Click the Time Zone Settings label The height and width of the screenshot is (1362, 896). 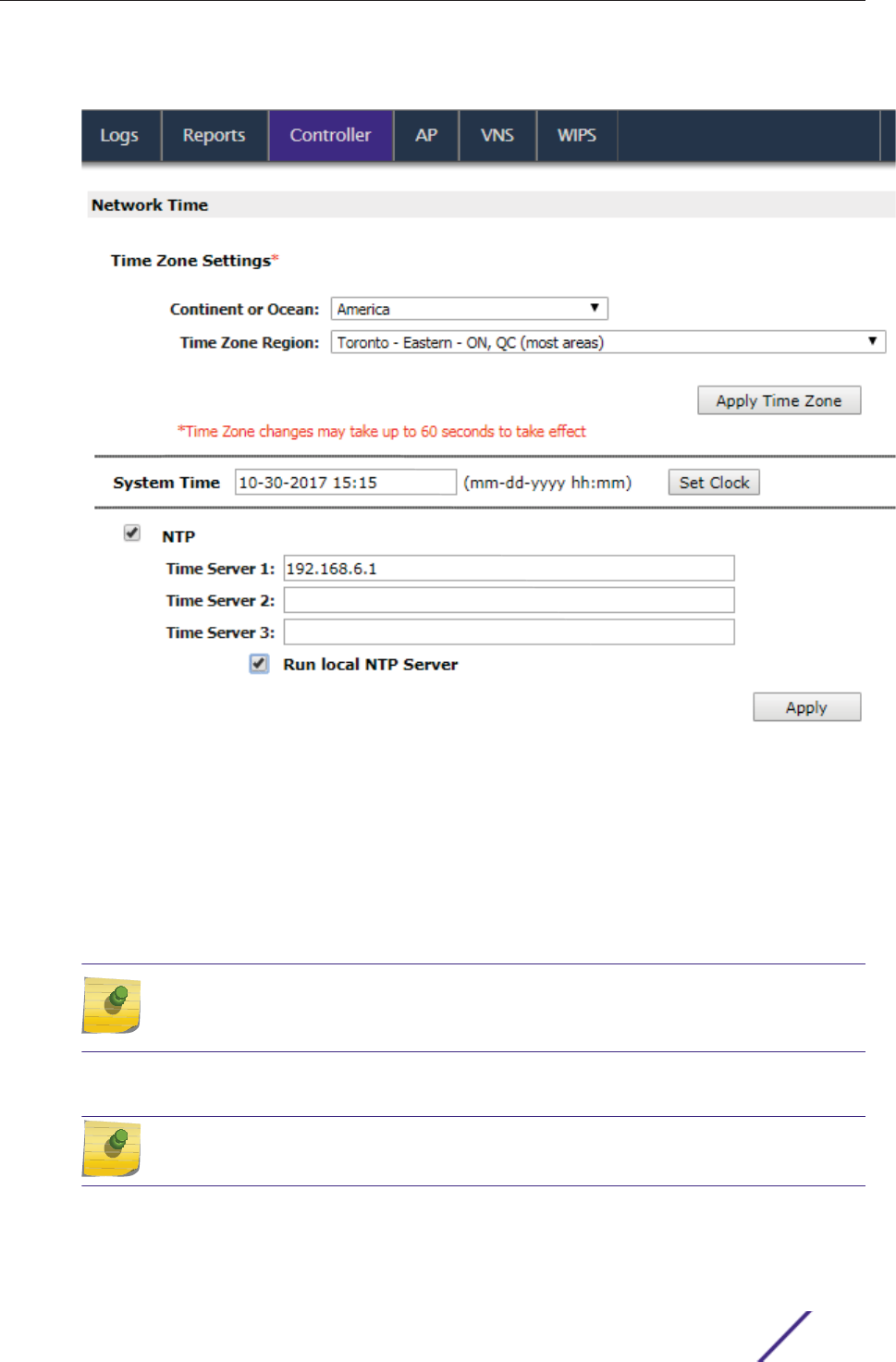191,261
